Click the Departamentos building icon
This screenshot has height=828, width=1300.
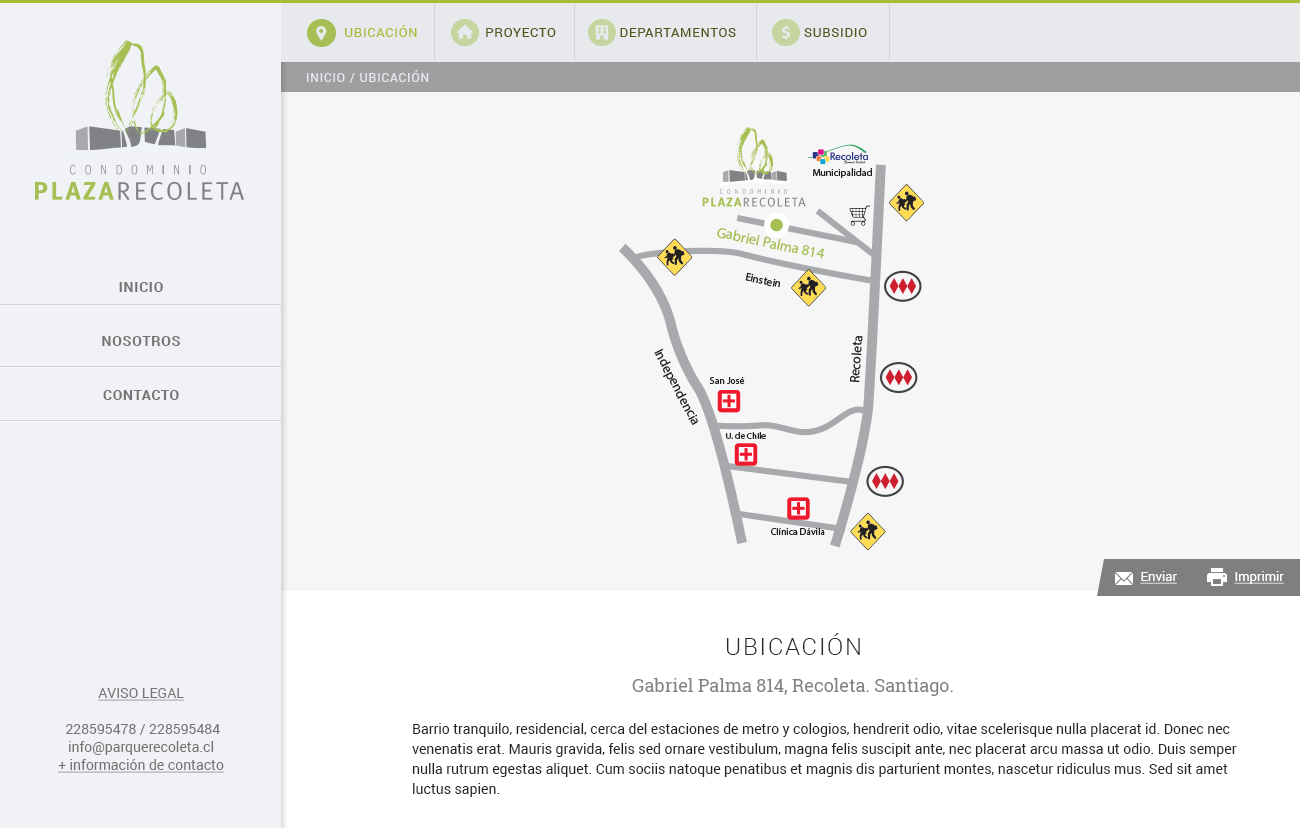point(601,33)
